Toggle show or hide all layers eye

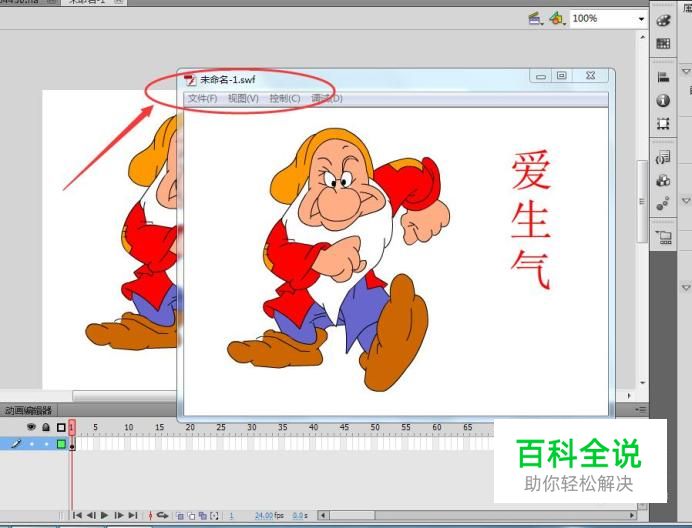31,427
